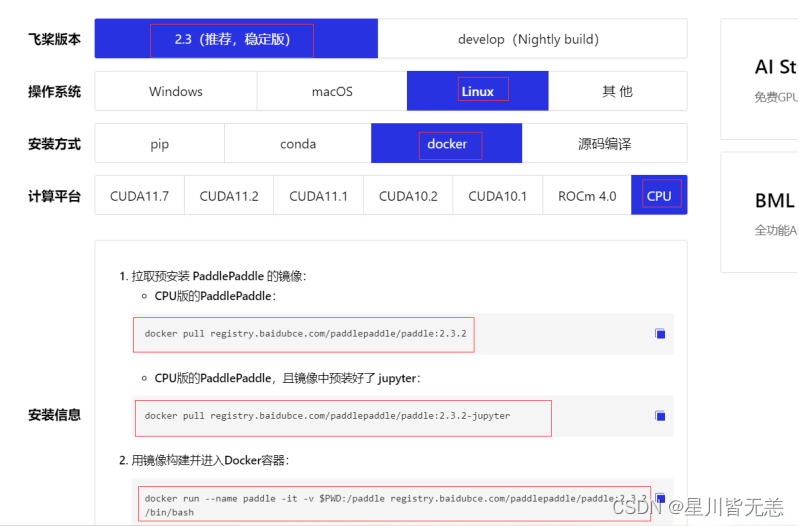
Task: Select conda installation method
Action: (298, 144)
